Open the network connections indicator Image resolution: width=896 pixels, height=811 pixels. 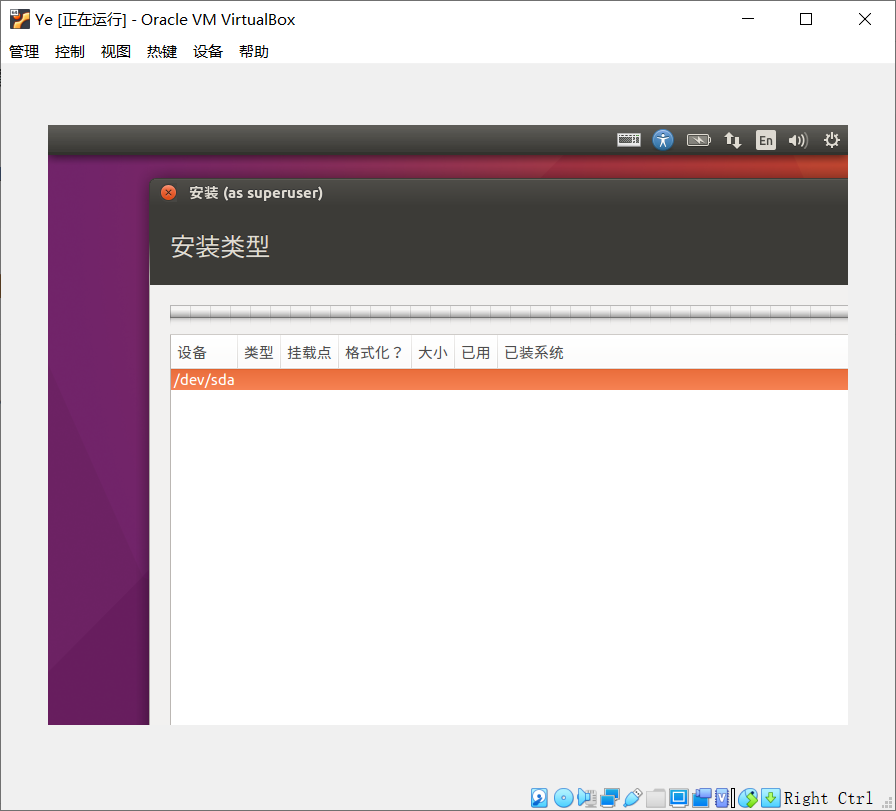[733, 140]
